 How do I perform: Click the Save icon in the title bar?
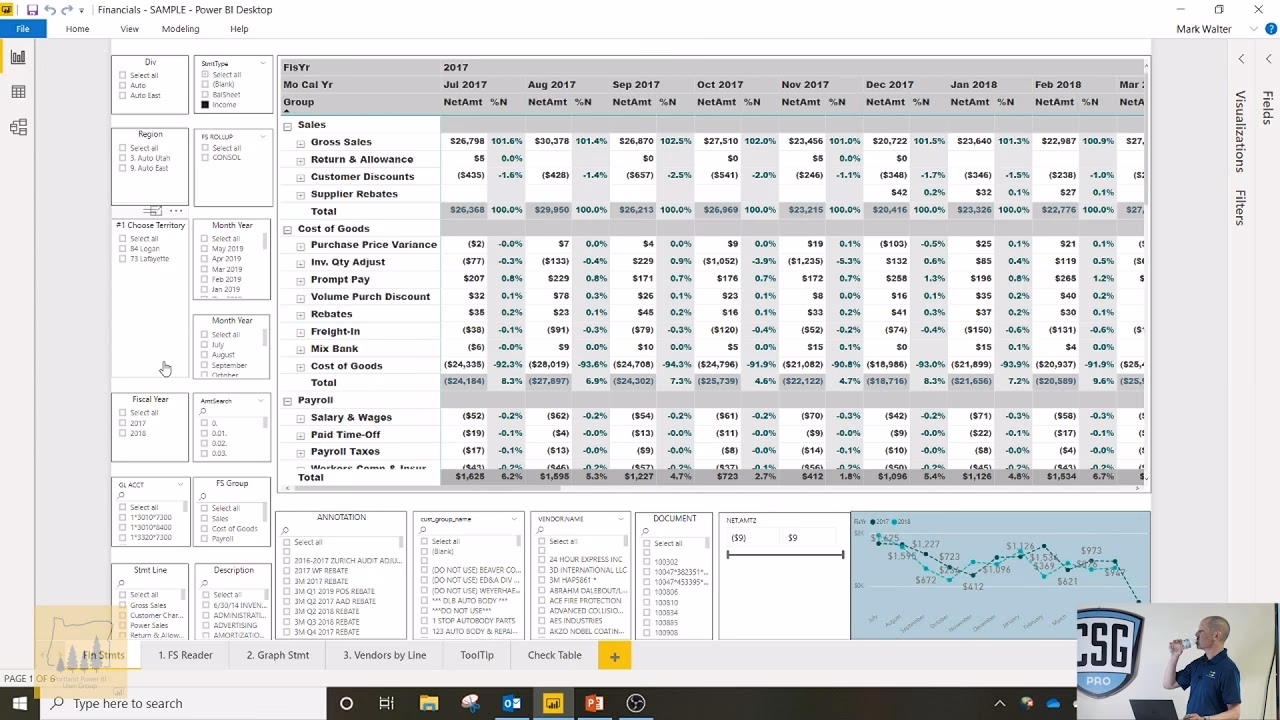32,10
